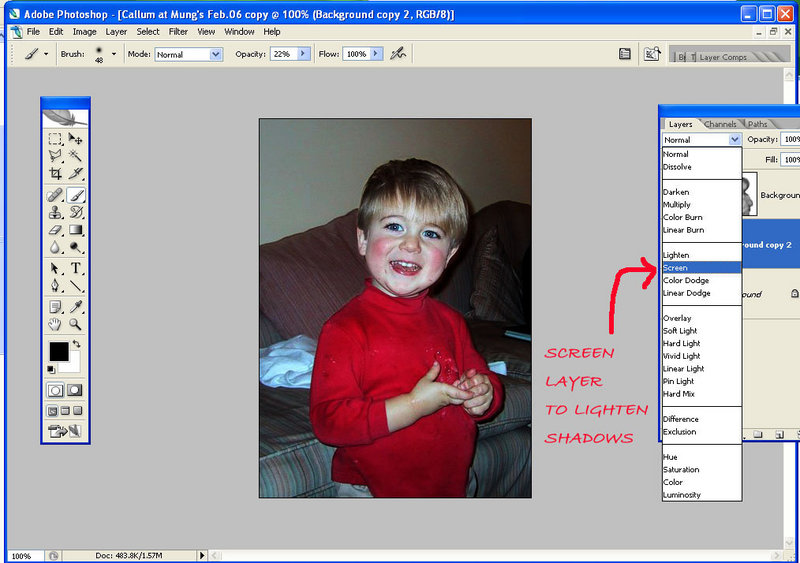Switch to Full Screen Mode

coord(78,411)
